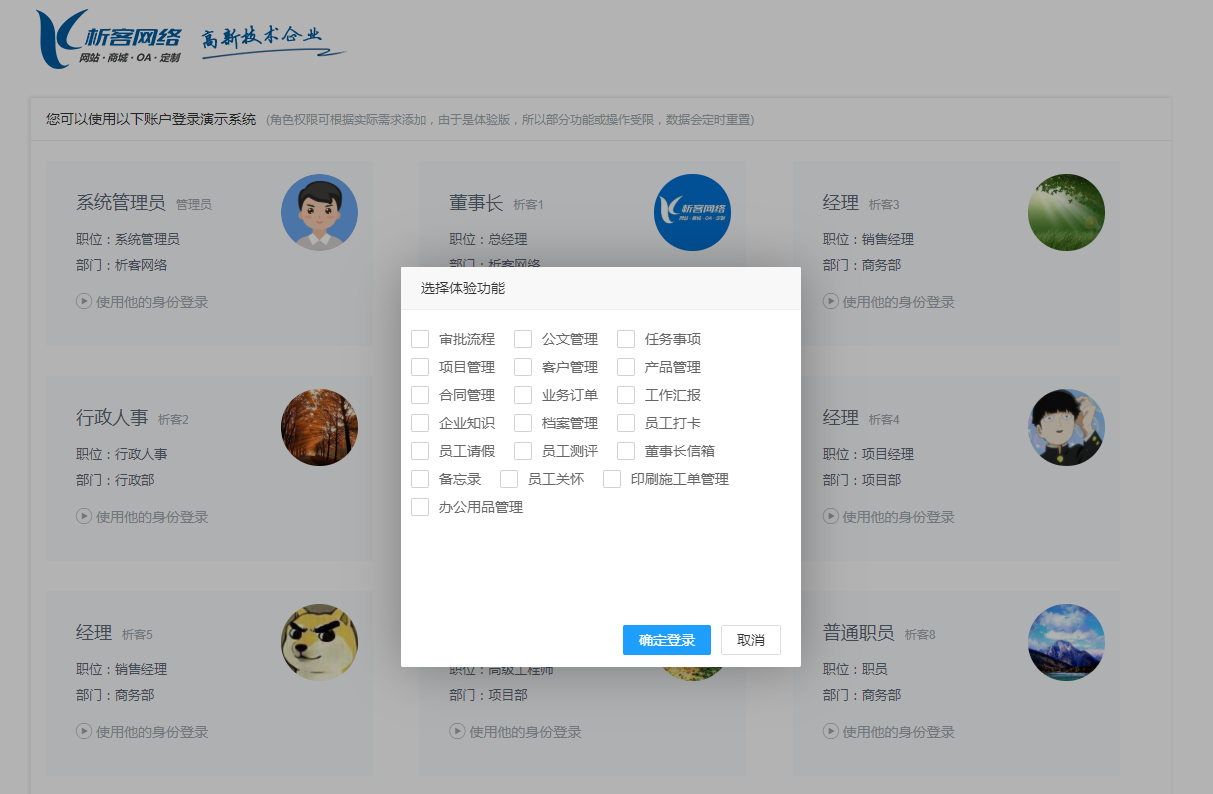Click the 职位：职员 text
Viewport: 1213px width, 794px height.
click(x=855, y=669)
